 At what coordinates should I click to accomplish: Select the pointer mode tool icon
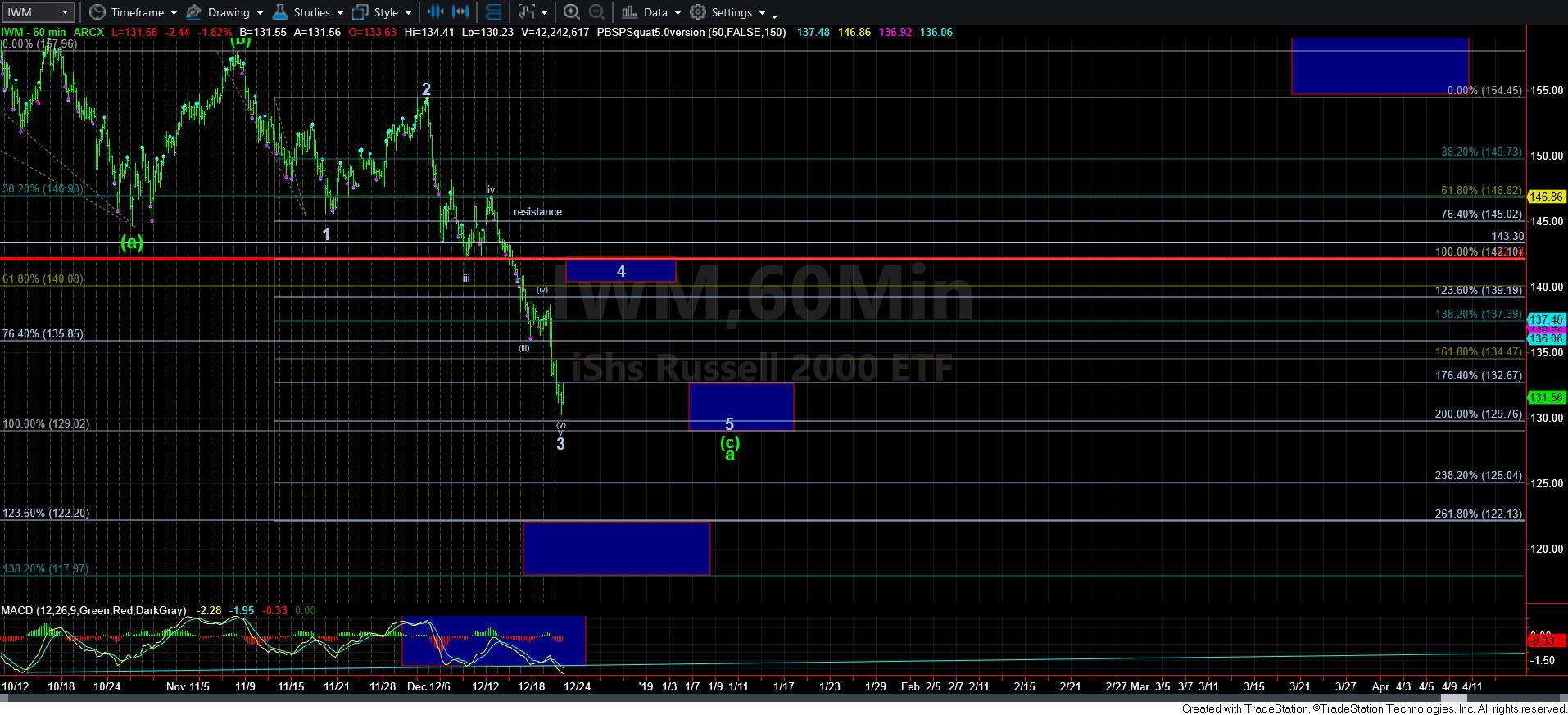526,11
